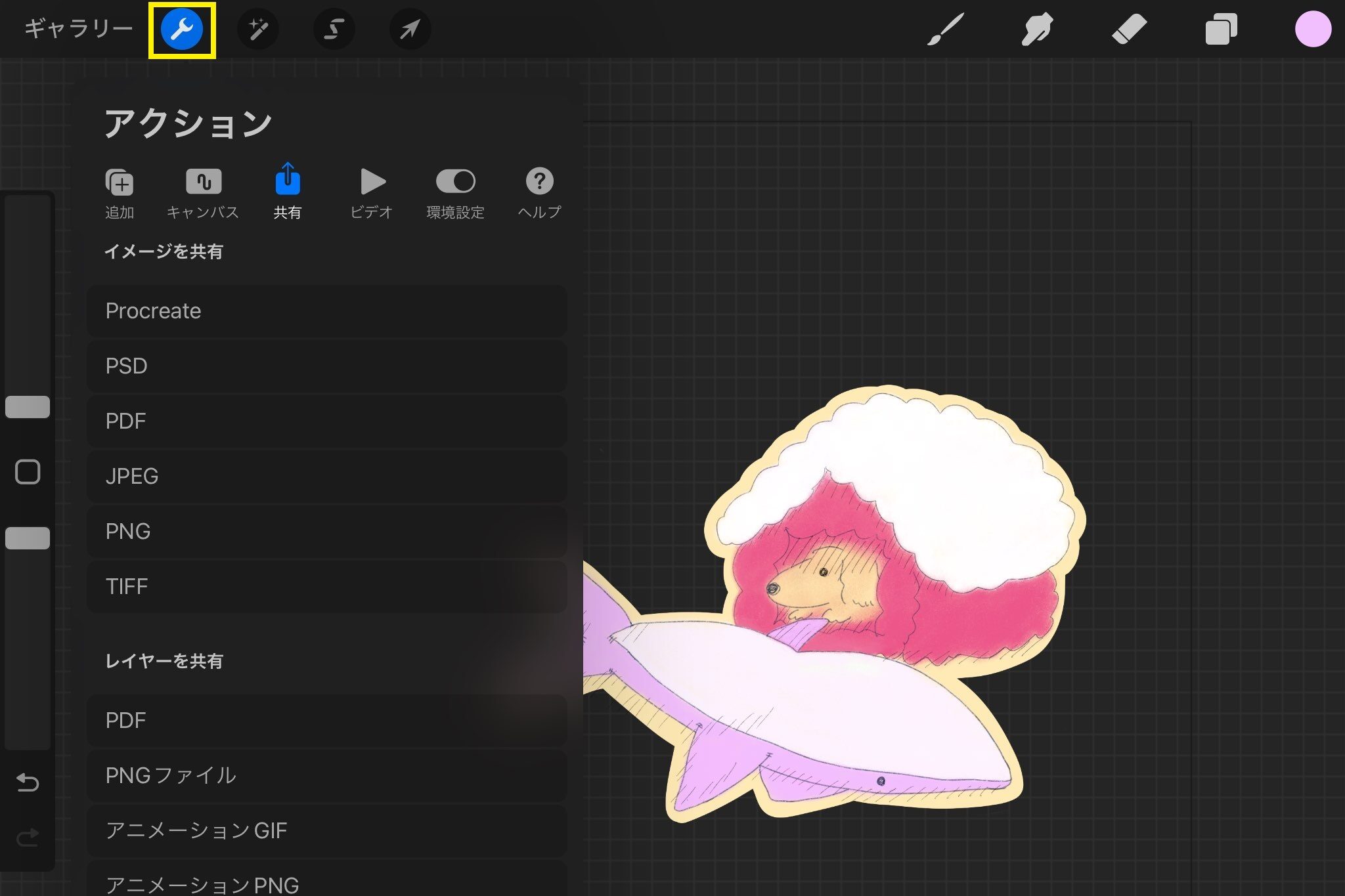The width and height of the screenshot is (1345, 896).
Task: Pick the Eraser tool
Action: point(1129,30)
